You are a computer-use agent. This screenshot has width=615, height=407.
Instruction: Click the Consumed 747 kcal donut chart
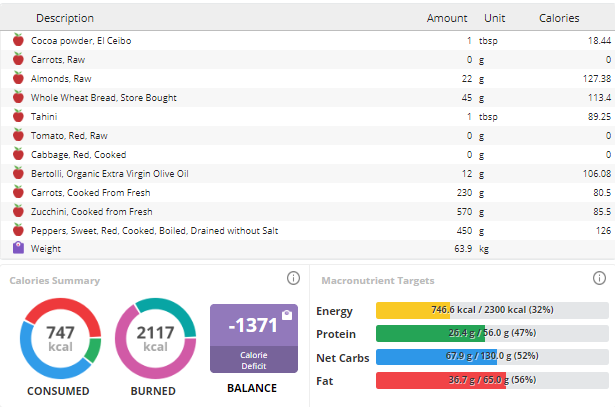pyautogui.click(x=60, y=338)
